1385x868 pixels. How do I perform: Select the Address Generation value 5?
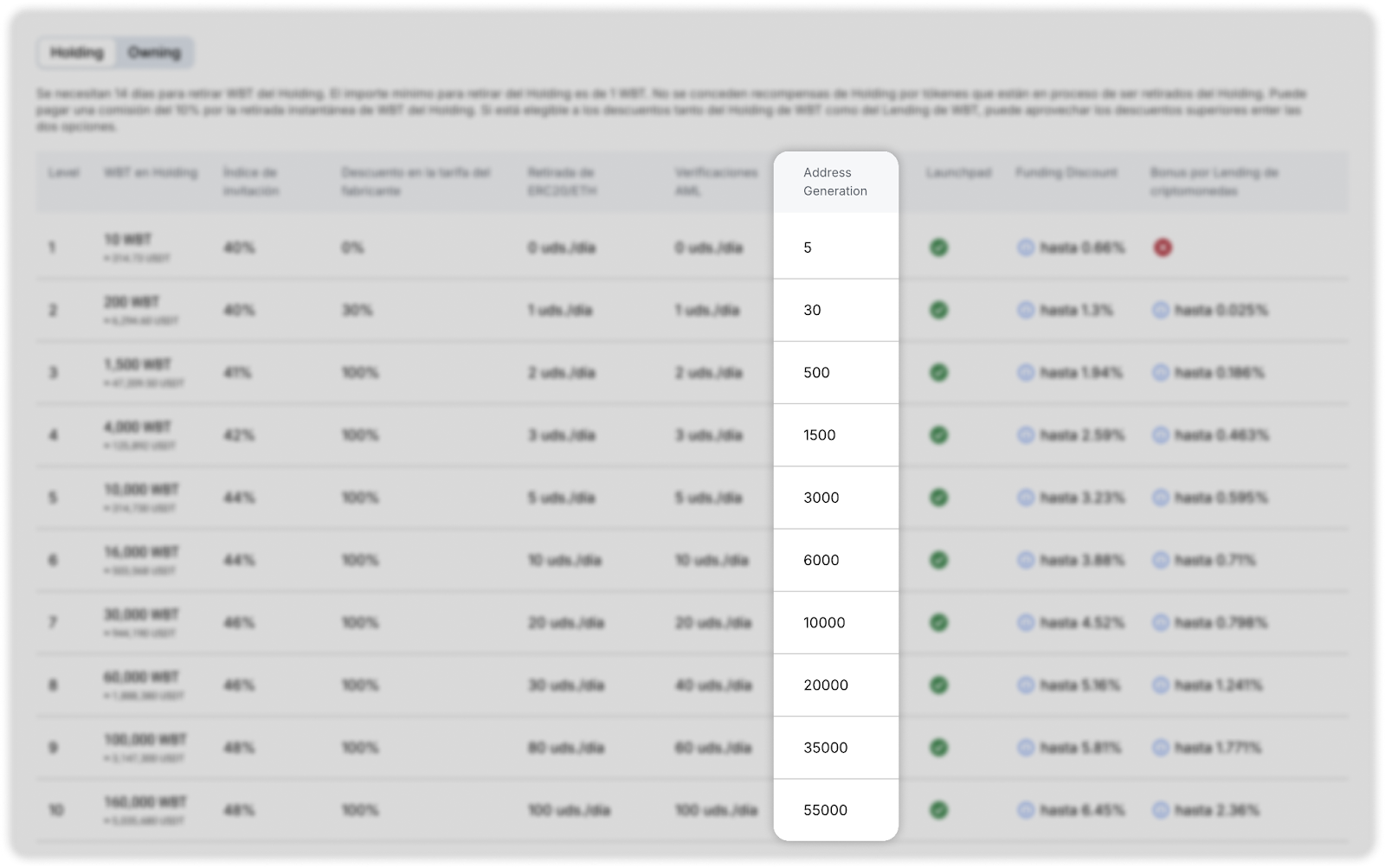[x=808, y=248]
